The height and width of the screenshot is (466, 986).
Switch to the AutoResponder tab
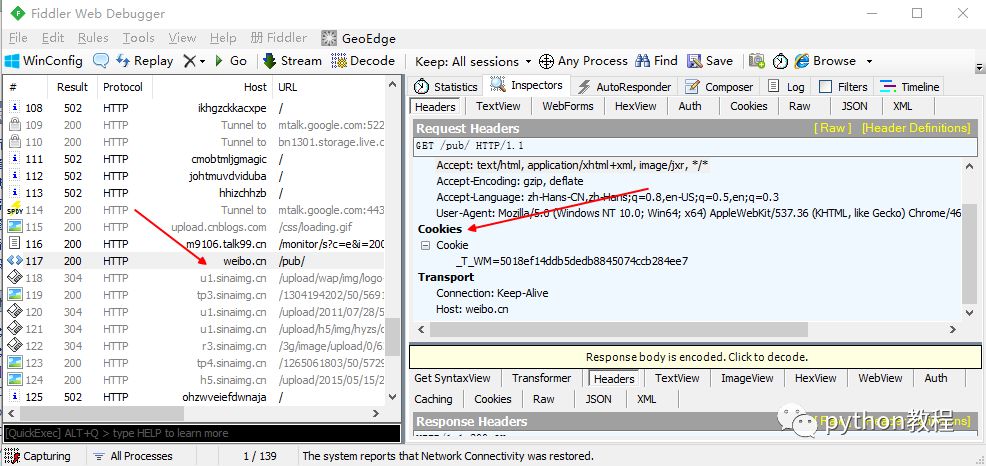pos(625,87)
